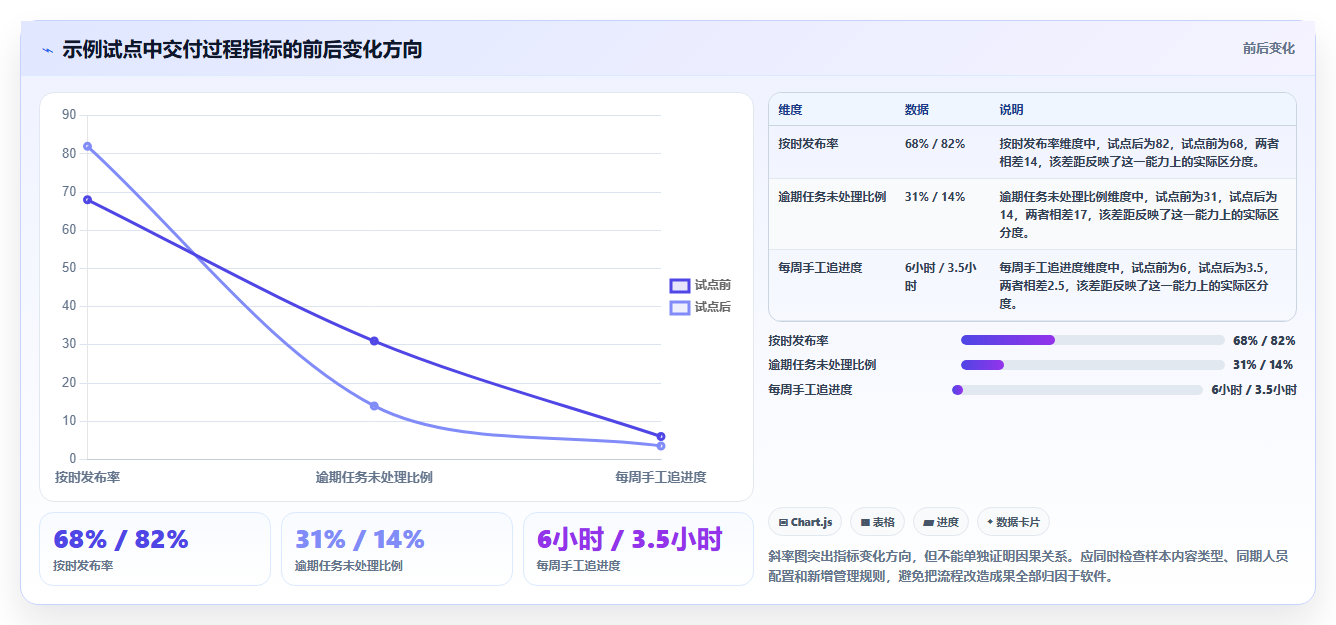Open the 6小时 / 3.5小时 data card

pyautogui.click(x=638, y=549)
